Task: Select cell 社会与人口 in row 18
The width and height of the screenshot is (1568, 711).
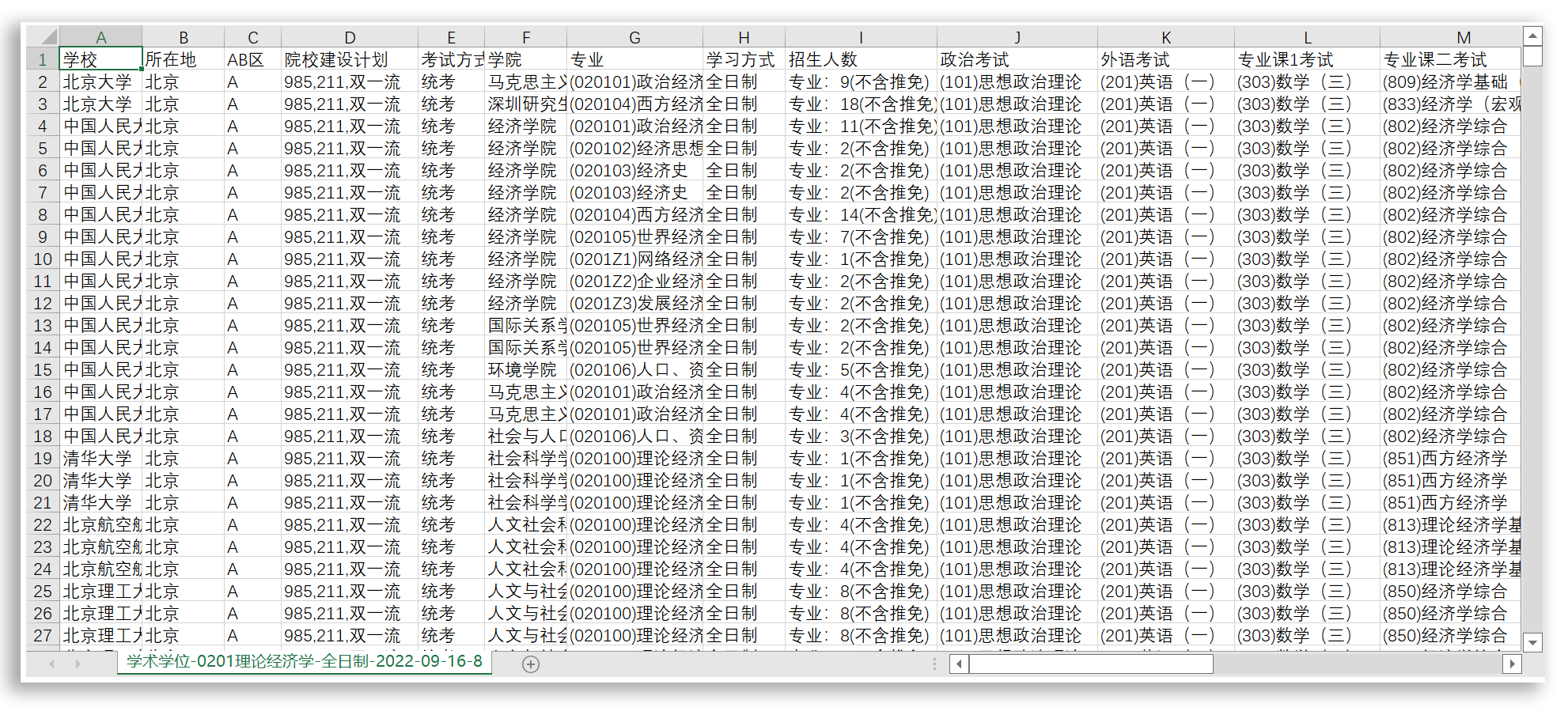Action: coord(526,436)
